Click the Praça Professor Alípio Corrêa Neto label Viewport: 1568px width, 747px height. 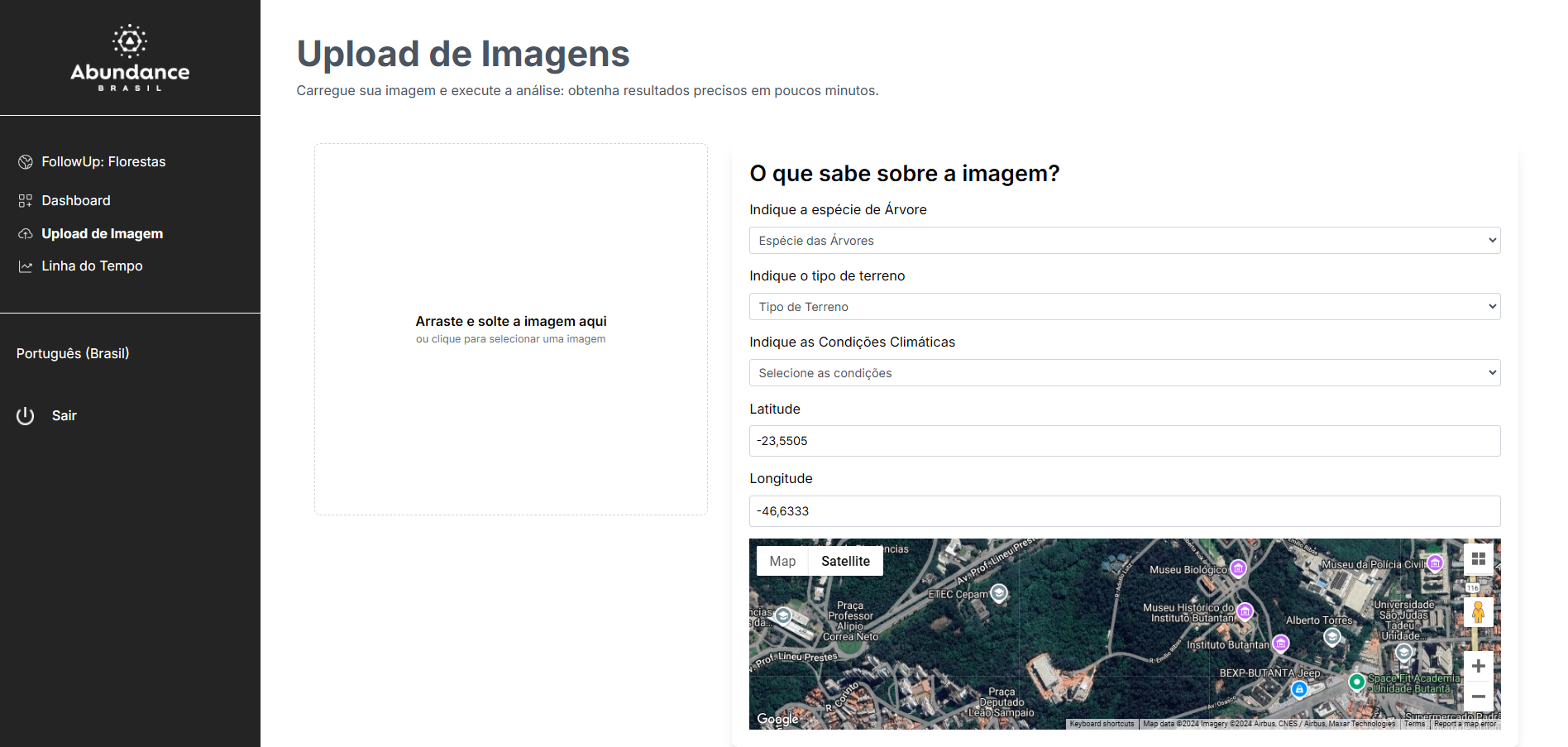point(851,621)
